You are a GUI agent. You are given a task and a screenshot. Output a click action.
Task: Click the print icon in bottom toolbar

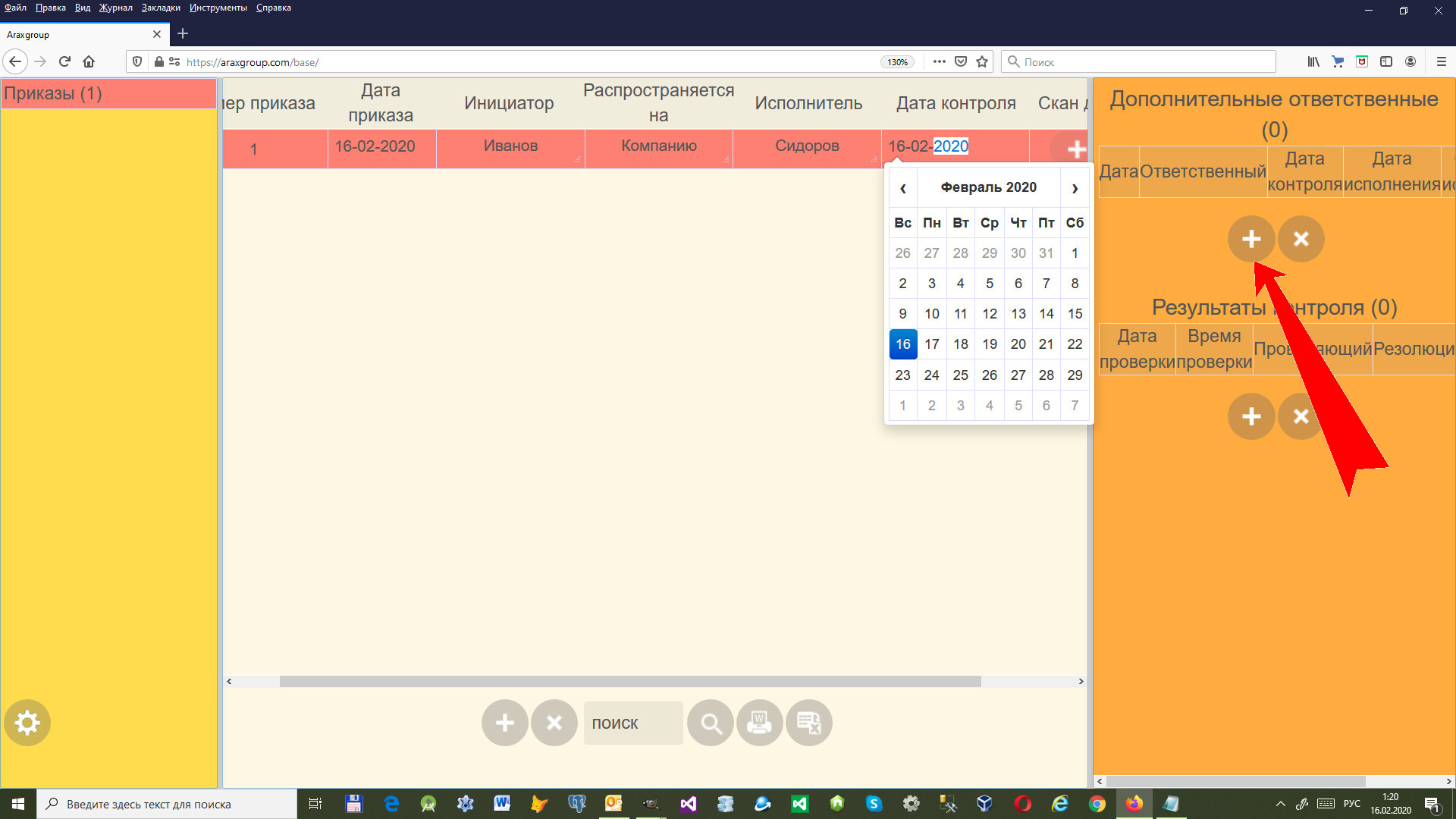pos(759,723)
